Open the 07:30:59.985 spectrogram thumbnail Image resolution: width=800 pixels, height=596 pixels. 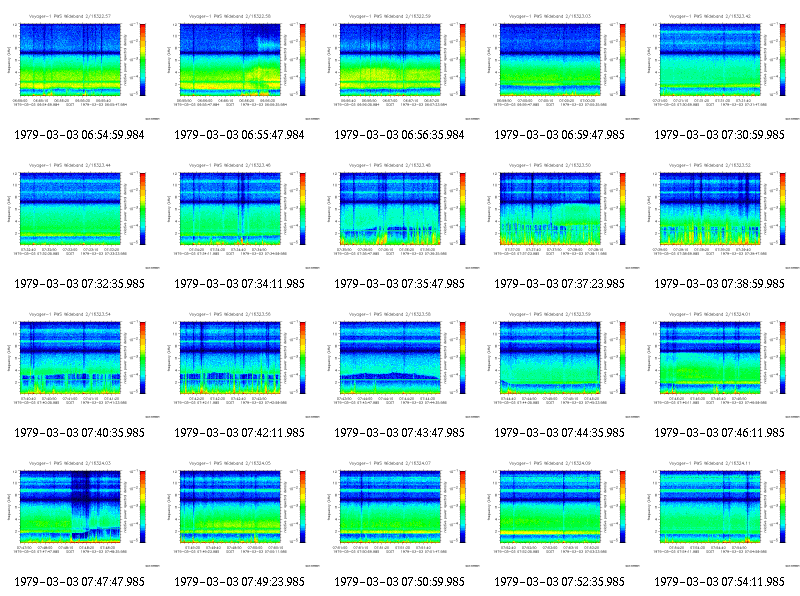719,66
